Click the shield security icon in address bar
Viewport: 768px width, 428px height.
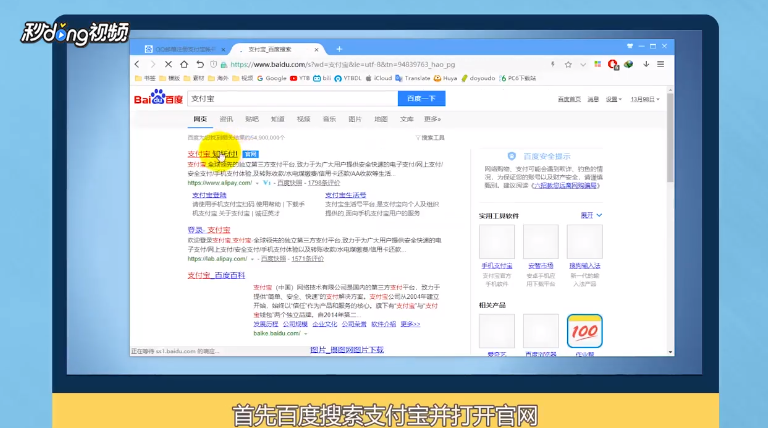pos(213,64)
